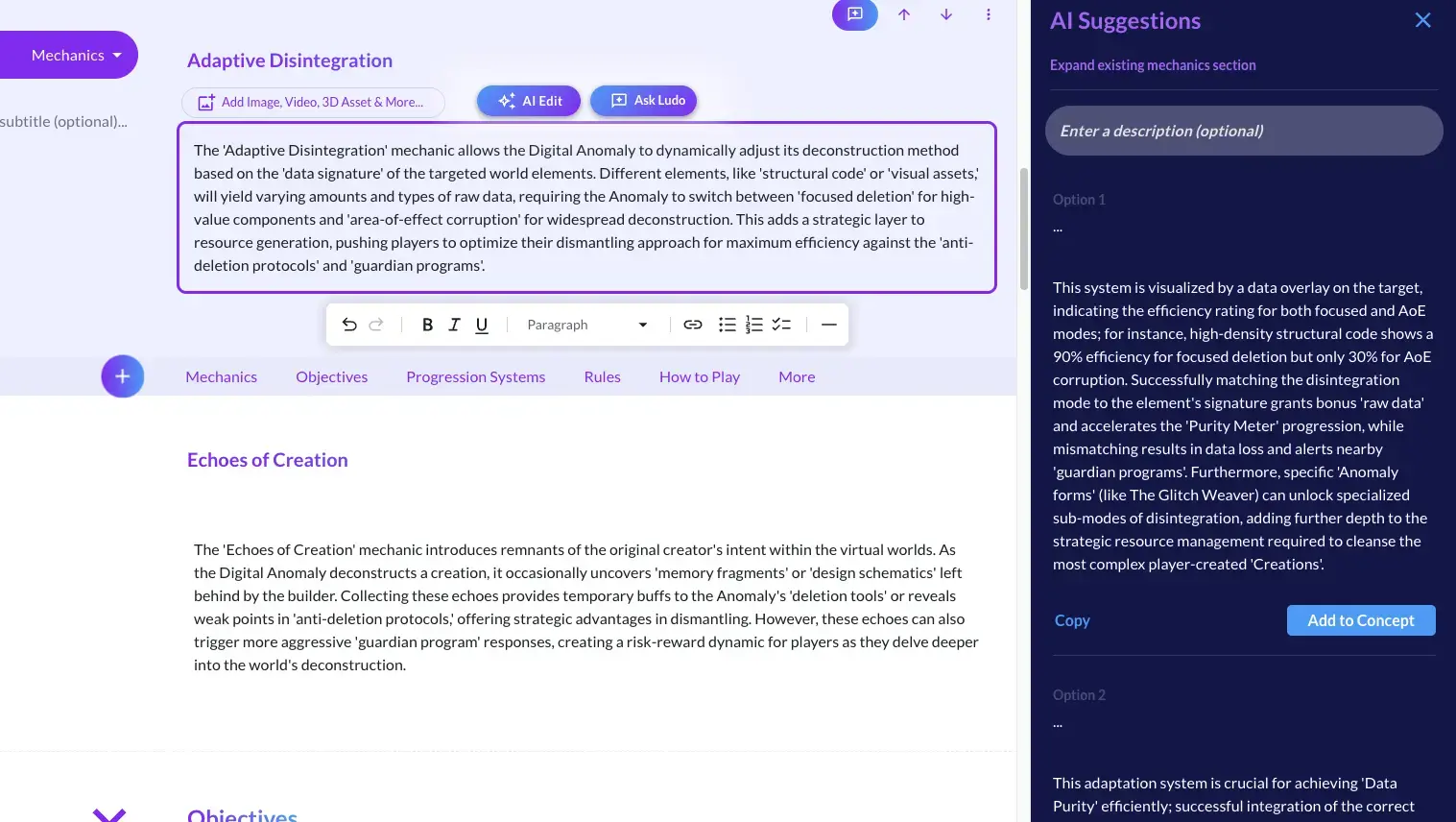Move section down with the down arrow
The height and width of the screenshot is (822, 1456).
pyautogui.click(x=946, y=14)
